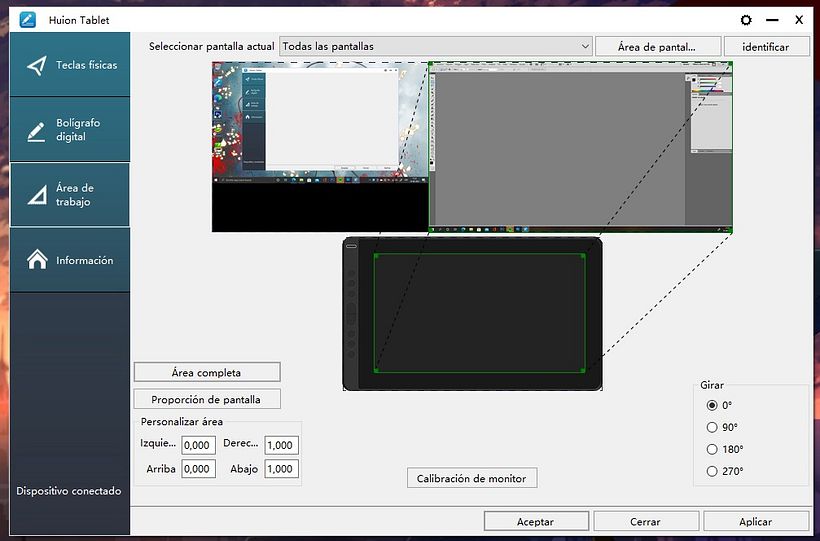
Task: Open settings via the gear icon
Action: pos(745,20)
